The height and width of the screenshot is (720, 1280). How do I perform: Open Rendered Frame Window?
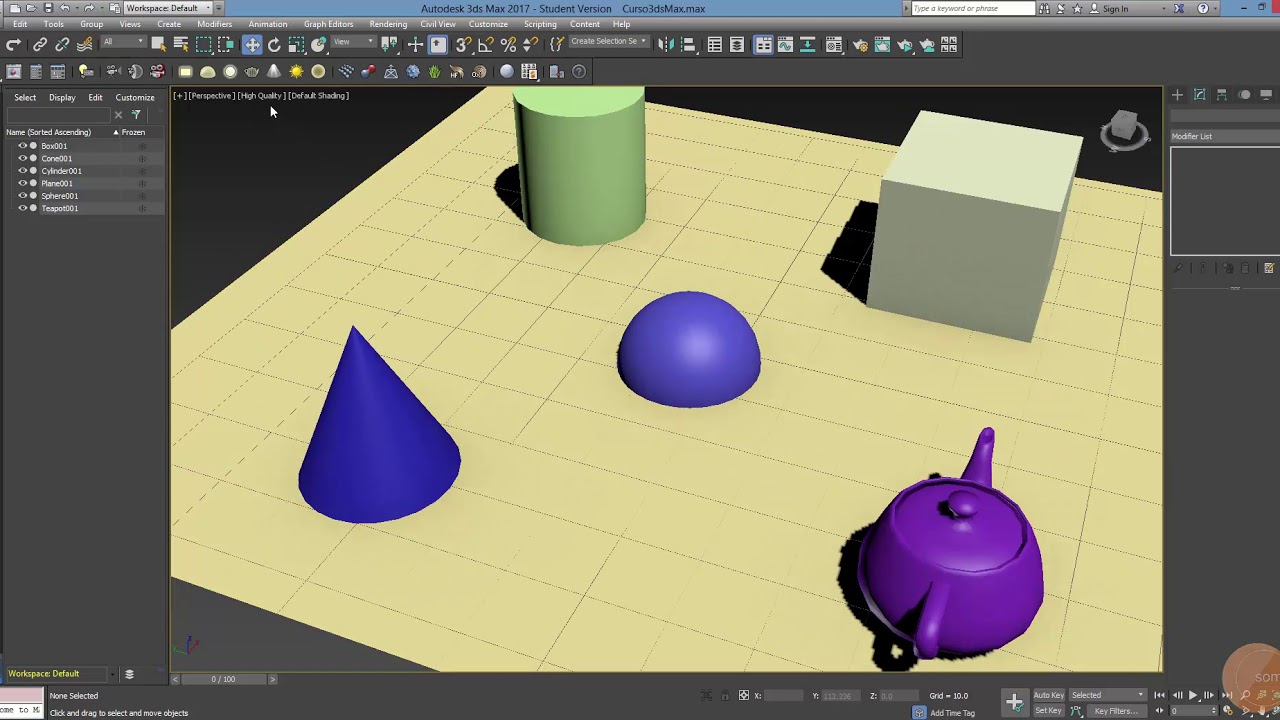(x=882, y=45)
